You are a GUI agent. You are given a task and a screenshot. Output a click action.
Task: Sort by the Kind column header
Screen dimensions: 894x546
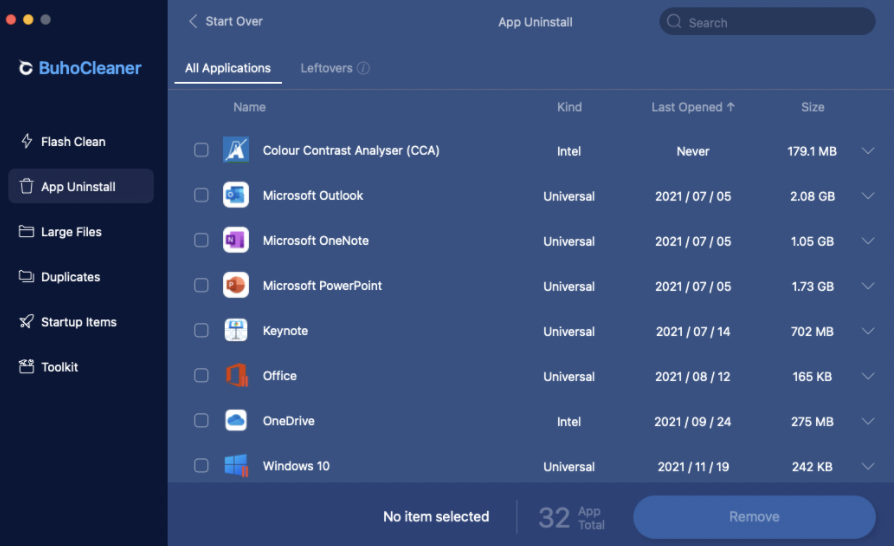pos(569,107)
